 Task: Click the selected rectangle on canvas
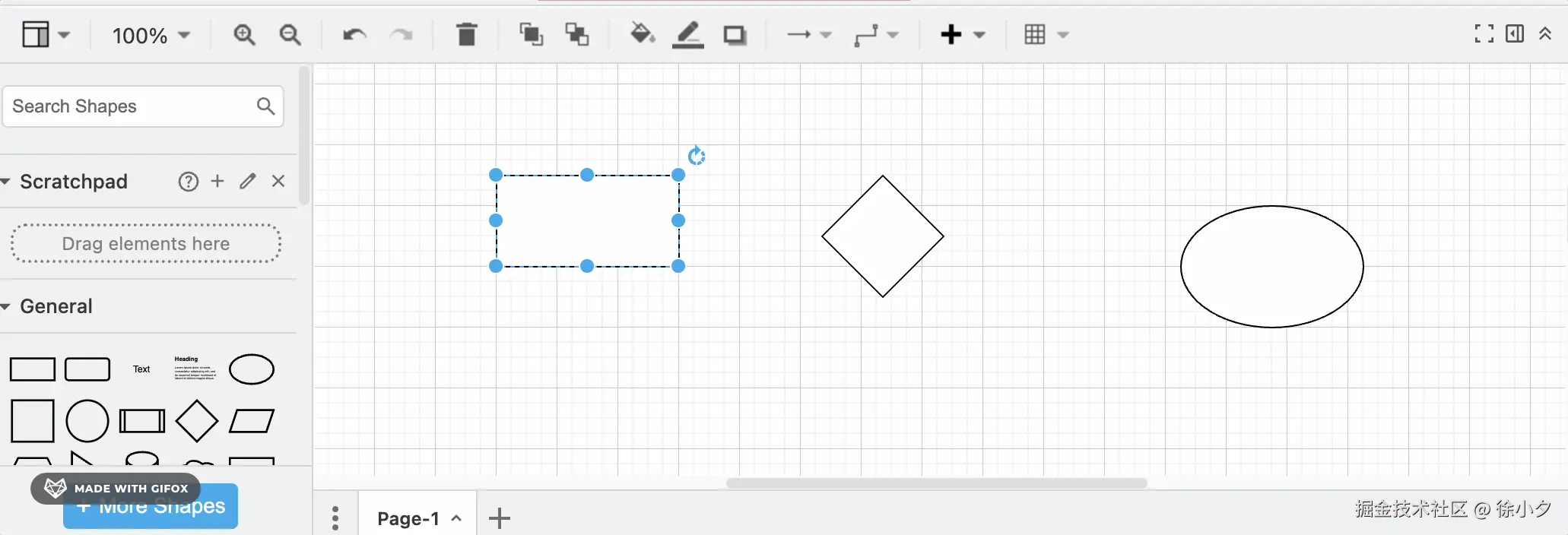pyautogui.click(x=587, y=221)
